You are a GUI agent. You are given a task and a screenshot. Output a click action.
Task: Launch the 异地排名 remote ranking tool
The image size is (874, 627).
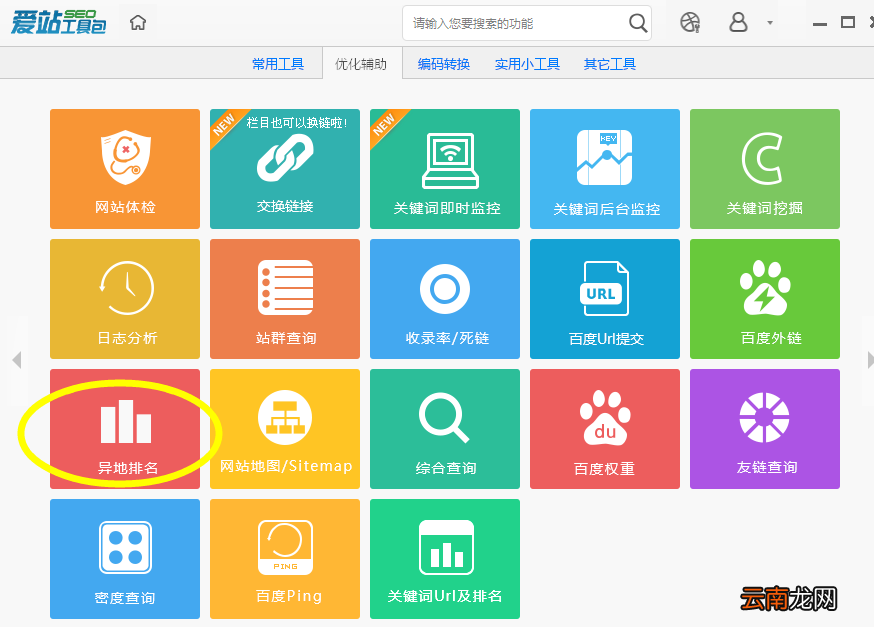pyautogui.click(x=125, y=429)
